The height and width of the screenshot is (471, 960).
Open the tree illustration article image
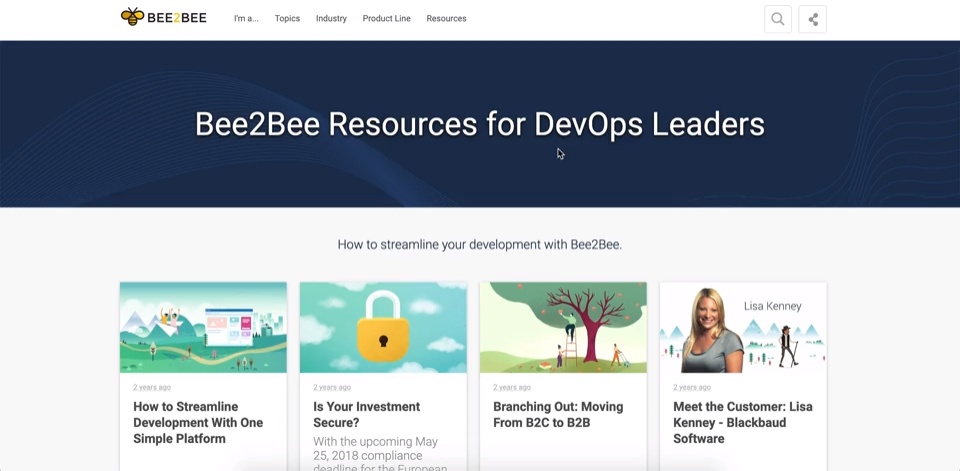(x=563, y=327)
